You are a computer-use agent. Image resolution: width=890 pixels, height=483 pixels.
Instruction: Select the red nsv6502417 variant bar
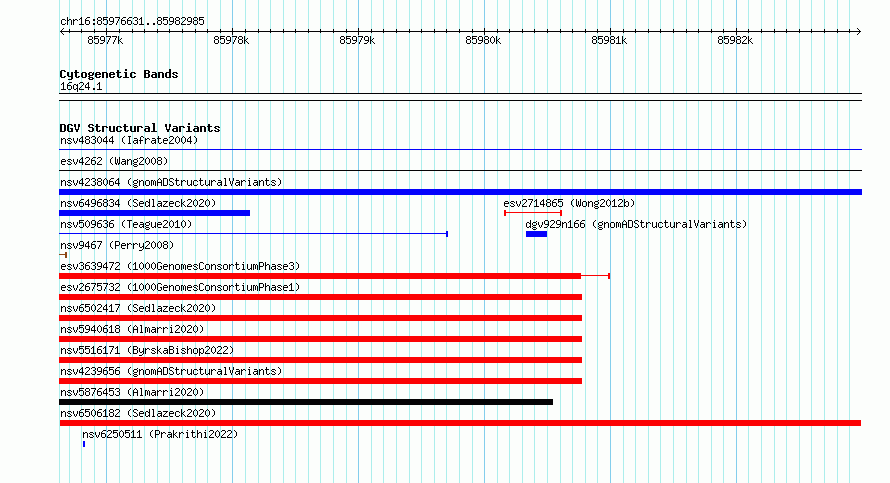click(x=321, y=318)
